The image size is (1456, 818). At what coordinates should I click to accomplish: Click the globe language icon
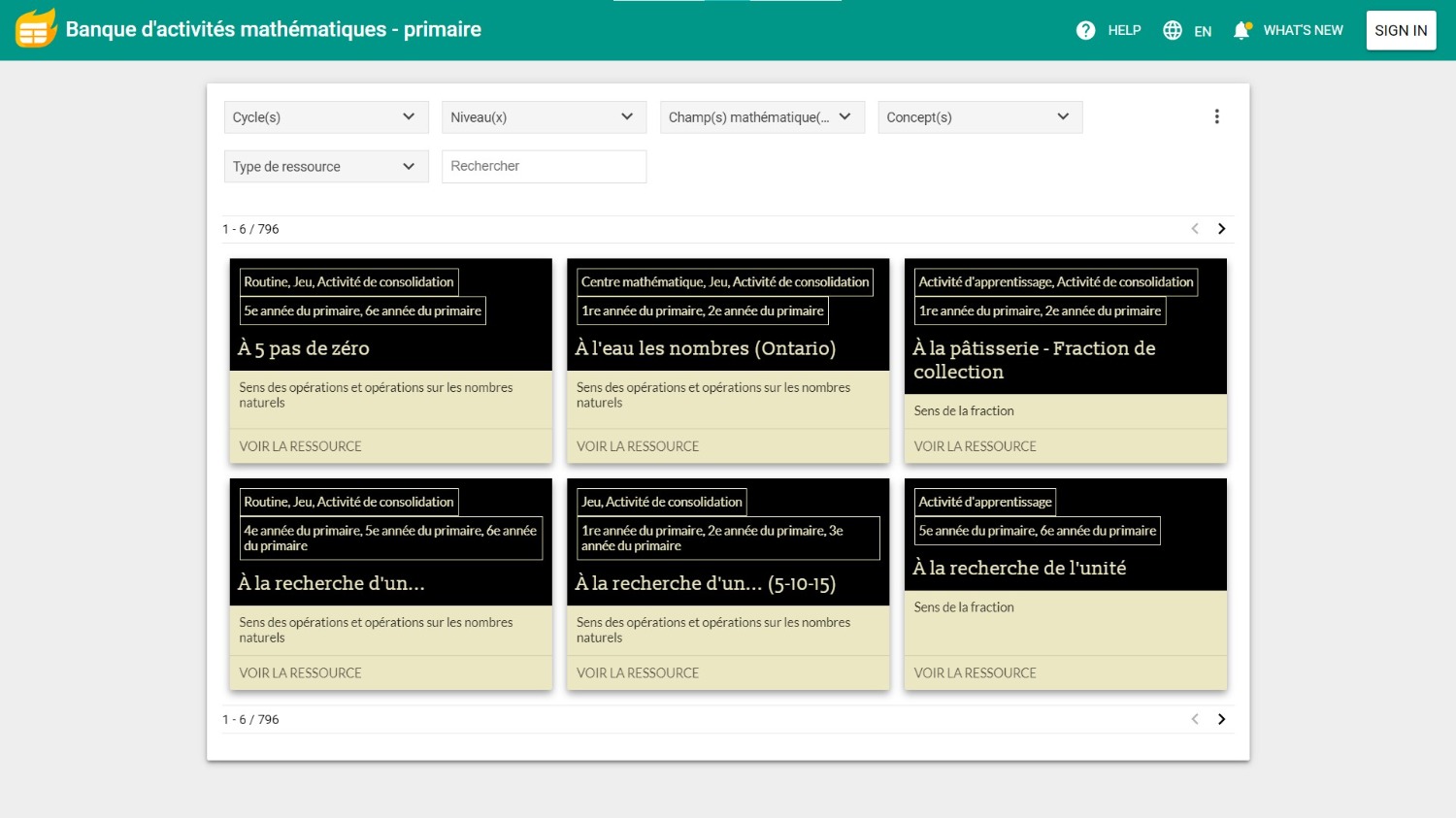[1173, 30]
